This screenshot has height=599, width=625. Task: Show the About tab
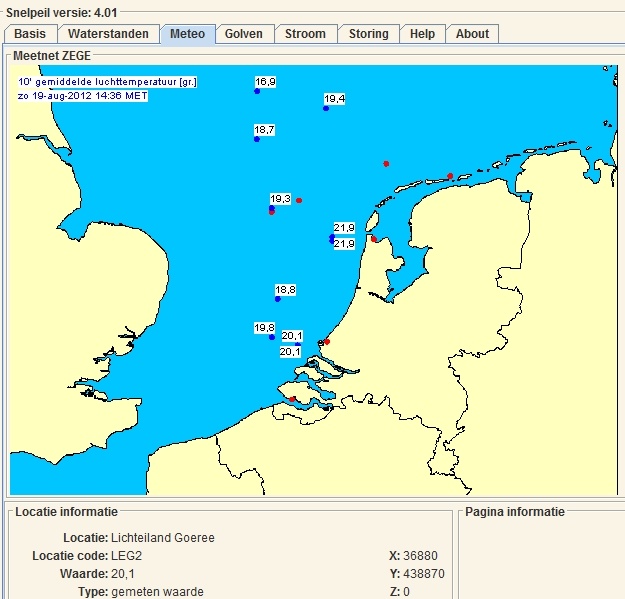pos(472,34)
